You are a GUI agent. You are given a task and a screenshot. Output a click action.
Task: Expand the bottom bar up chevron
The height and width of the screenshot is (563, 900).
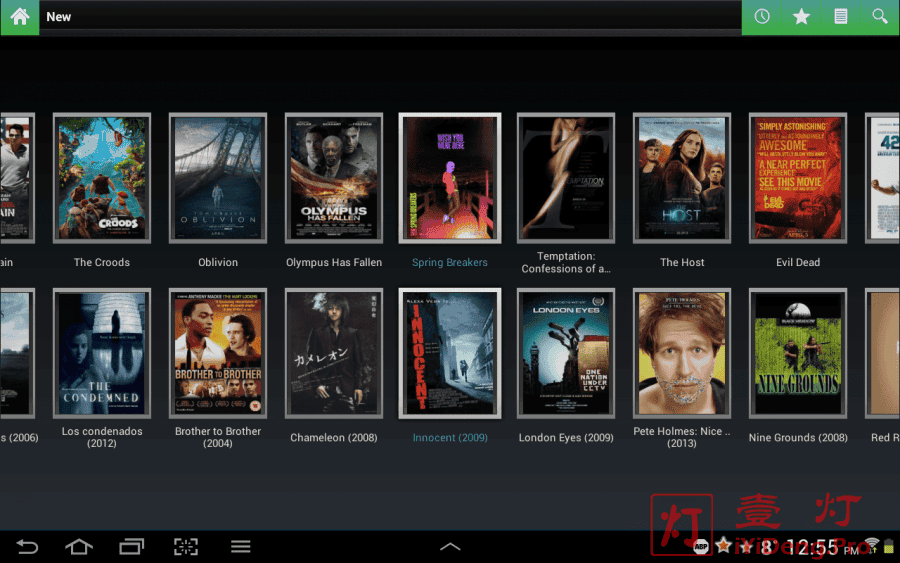(x=450, y=546)
